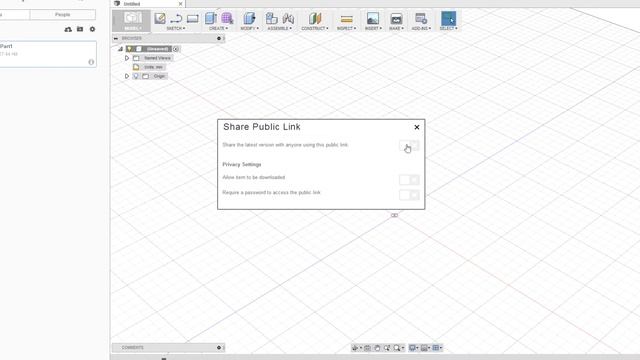Toggle Allow item to be downloaded switch
The image size is (640, 360).
point(409,180)
